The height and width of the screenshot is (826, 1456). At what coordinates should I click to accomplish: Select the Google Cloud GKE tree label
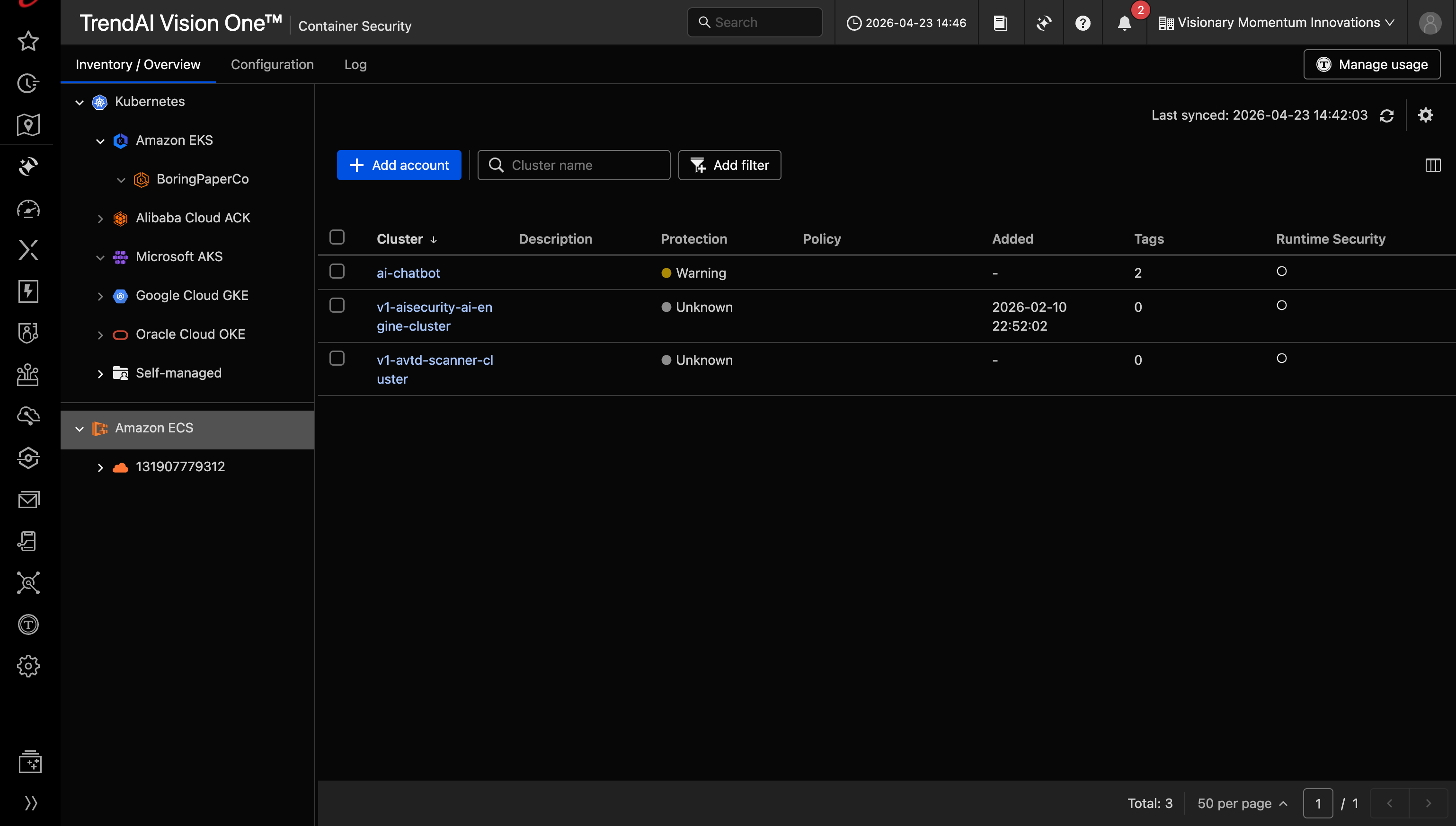[192, 295]
